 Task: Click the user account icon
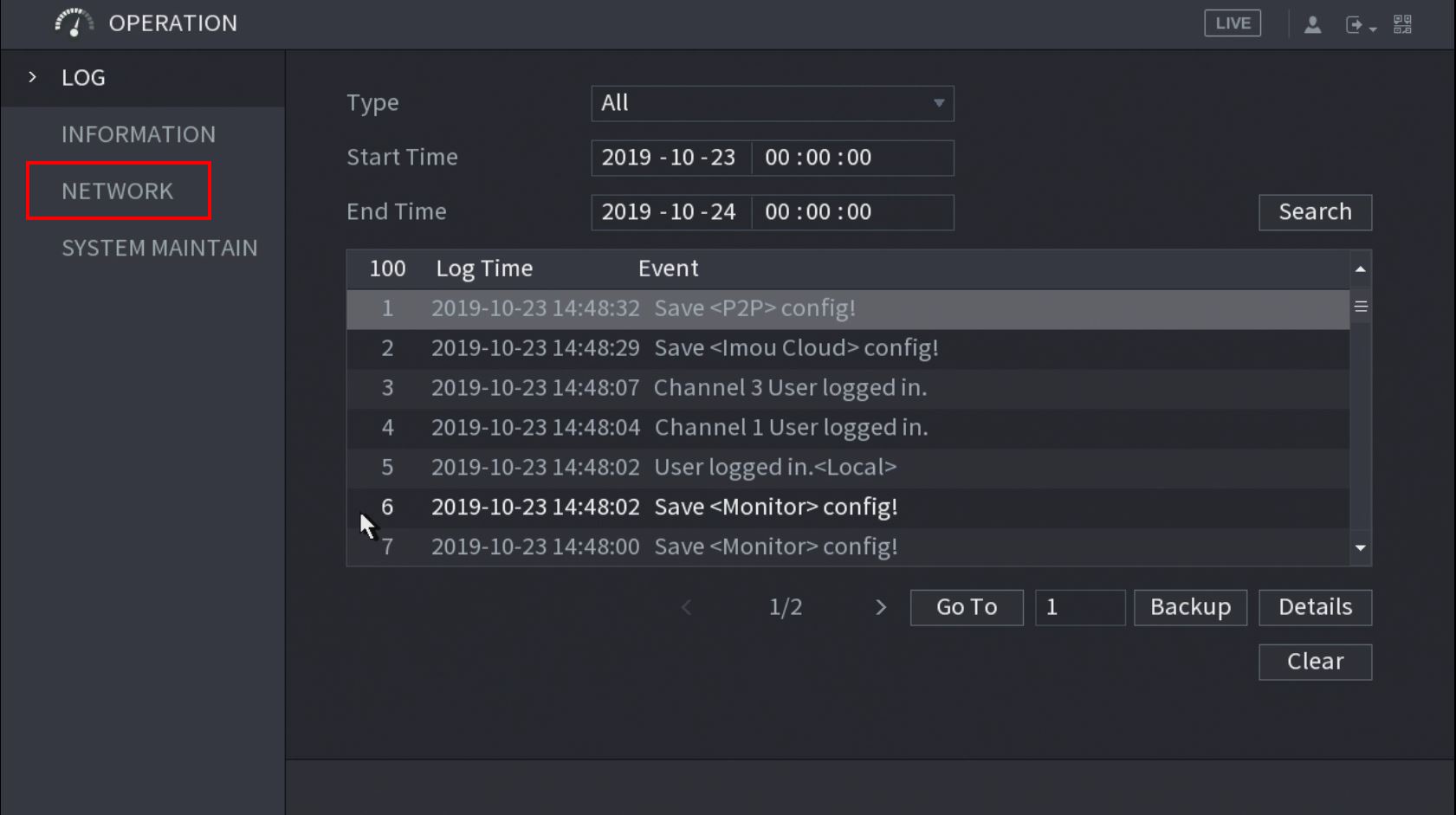[x=1312, y=24]
